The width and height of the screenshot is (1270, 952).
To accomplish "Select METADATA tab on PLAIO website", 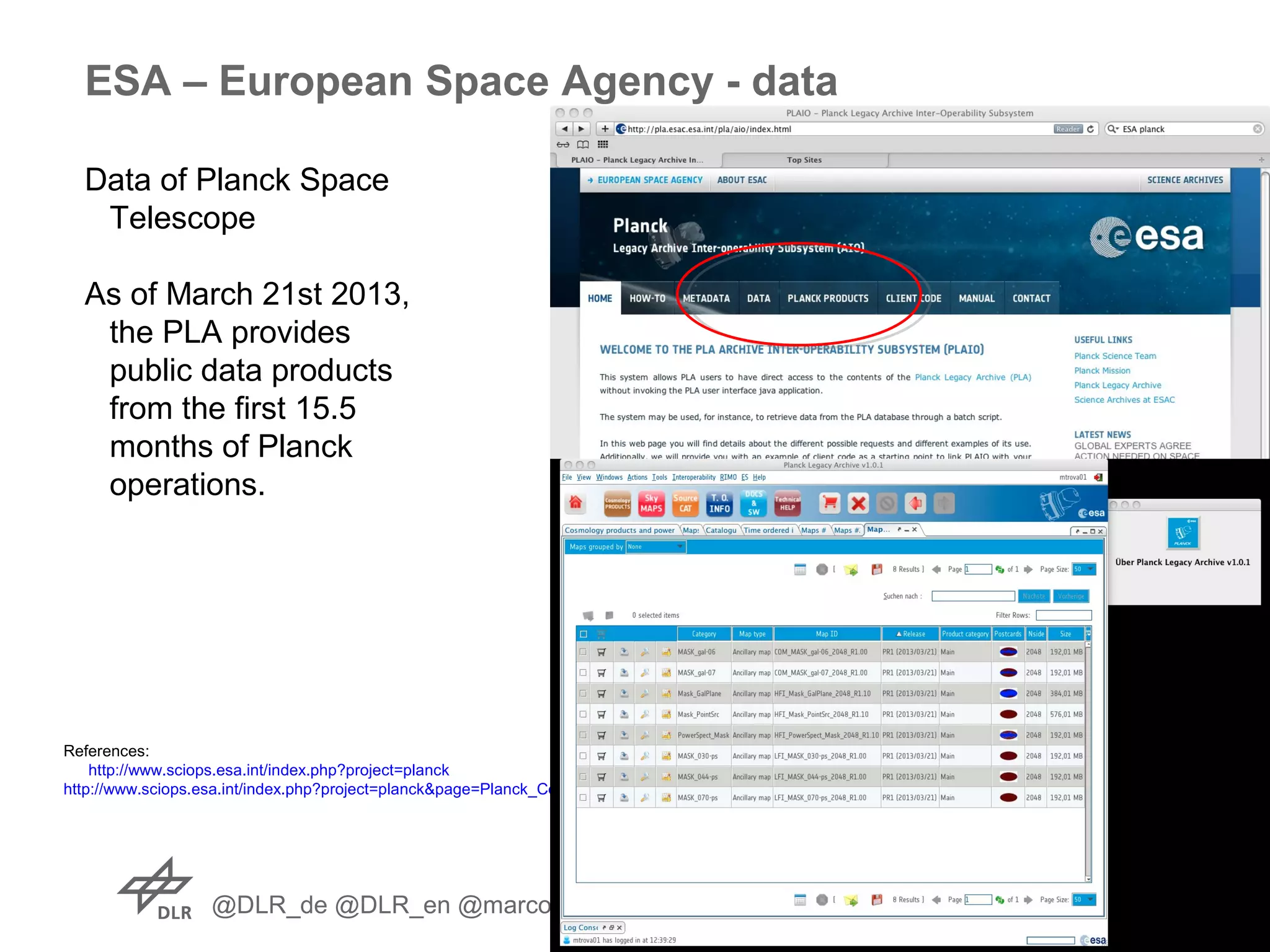I will click(x=706, y=298).
